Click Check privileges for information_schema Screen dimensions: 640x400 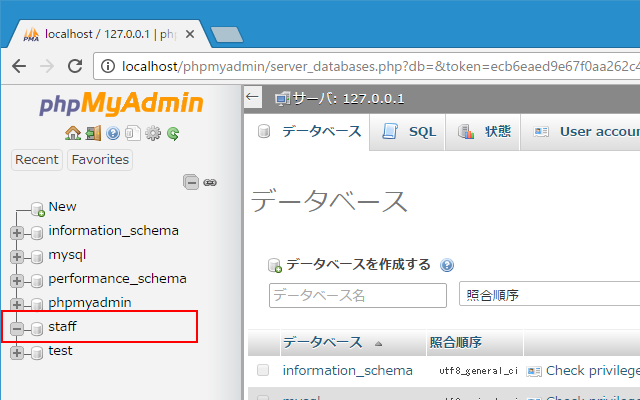(x=593, y=371)
